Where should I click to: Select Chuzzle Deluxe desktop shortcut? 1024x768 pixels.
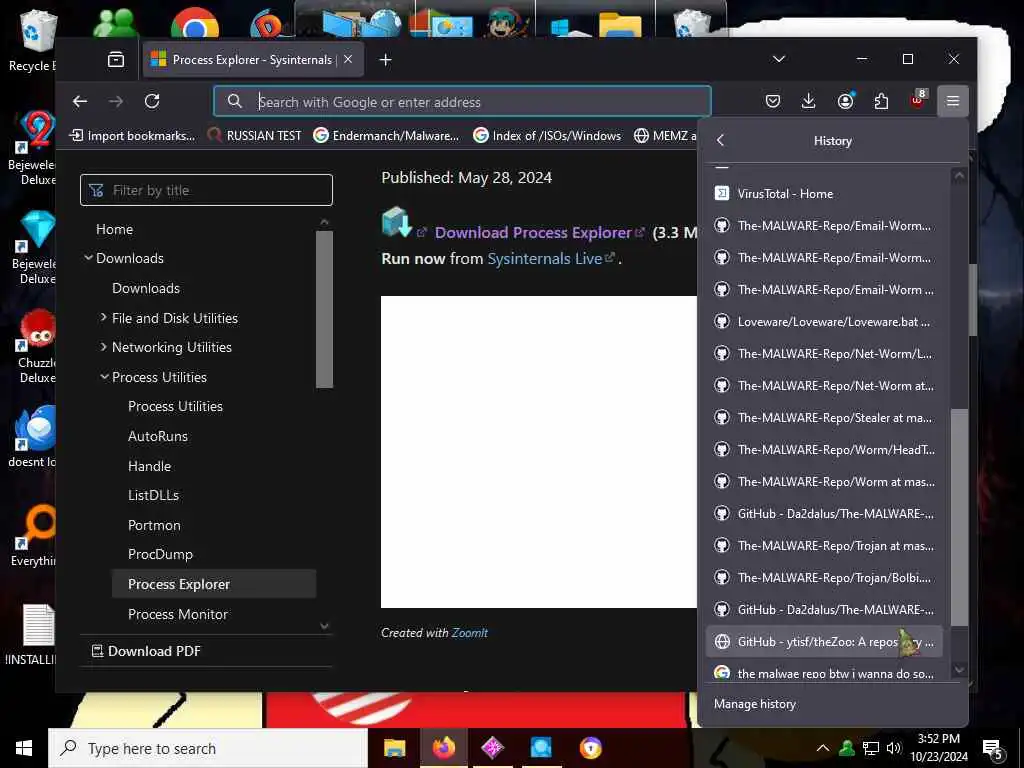[x=37, y=346]
